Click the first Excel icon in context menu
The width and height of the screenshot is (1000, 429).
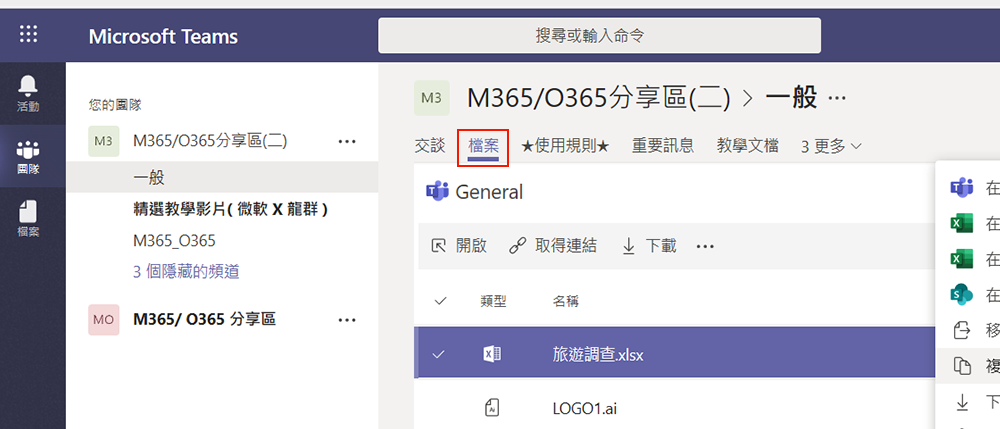coord(961,224)
